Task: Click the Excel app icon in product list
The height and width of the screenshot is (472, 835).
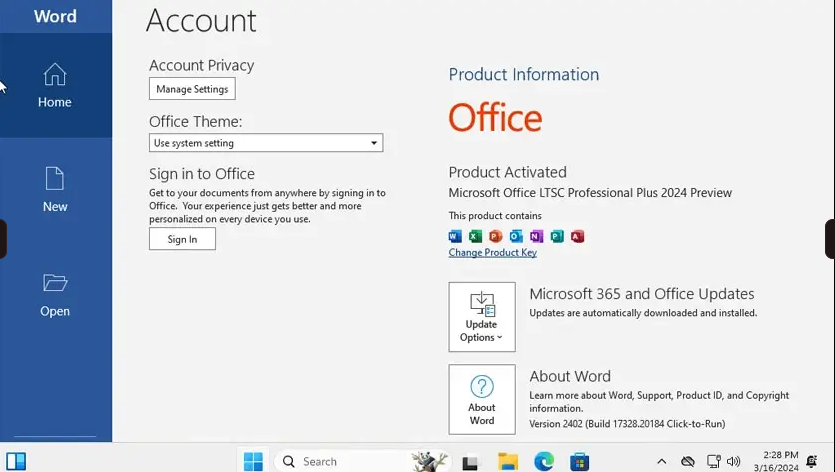Action: [476, 236]
